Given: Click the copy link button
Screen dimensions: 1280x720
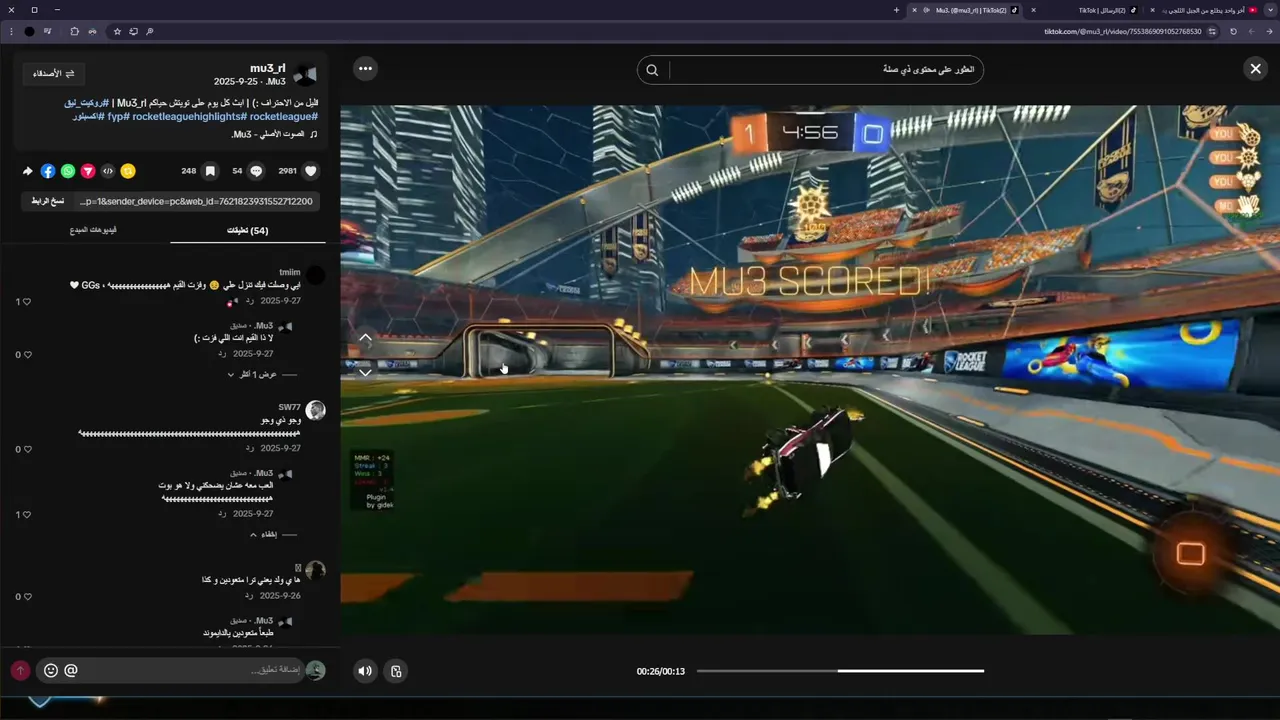Looking at the screenshot, I should pyautogui.click(x=48, y=201).
